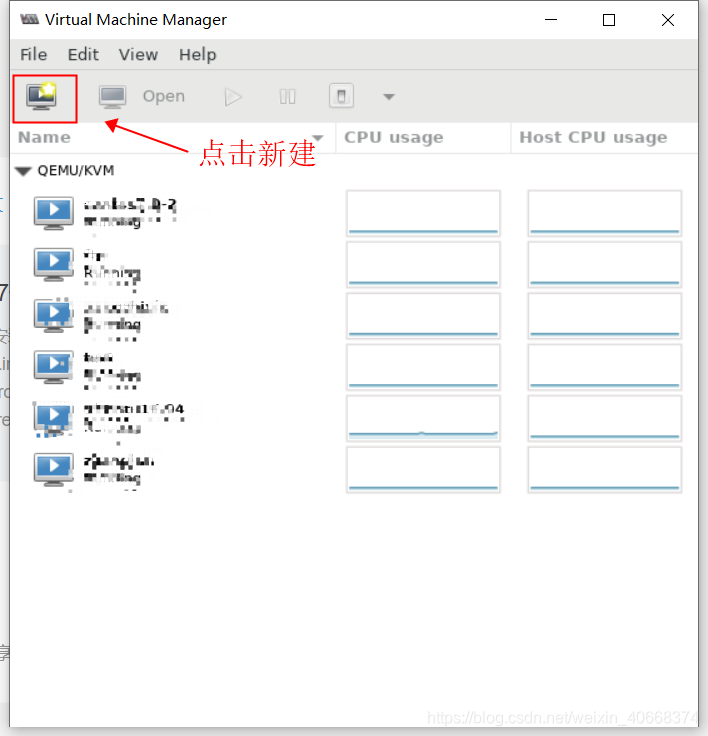Select the fourth VM's running icon
708x736 pixels.
(x=54, y=367)
